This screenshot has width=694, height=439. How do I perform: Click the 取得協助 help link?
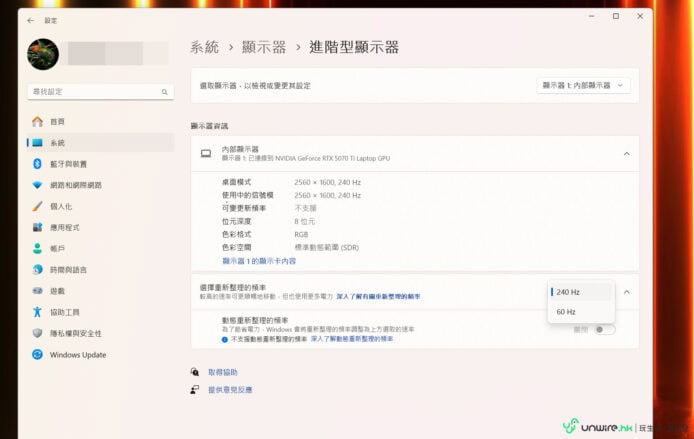click(x=222, y=372)
